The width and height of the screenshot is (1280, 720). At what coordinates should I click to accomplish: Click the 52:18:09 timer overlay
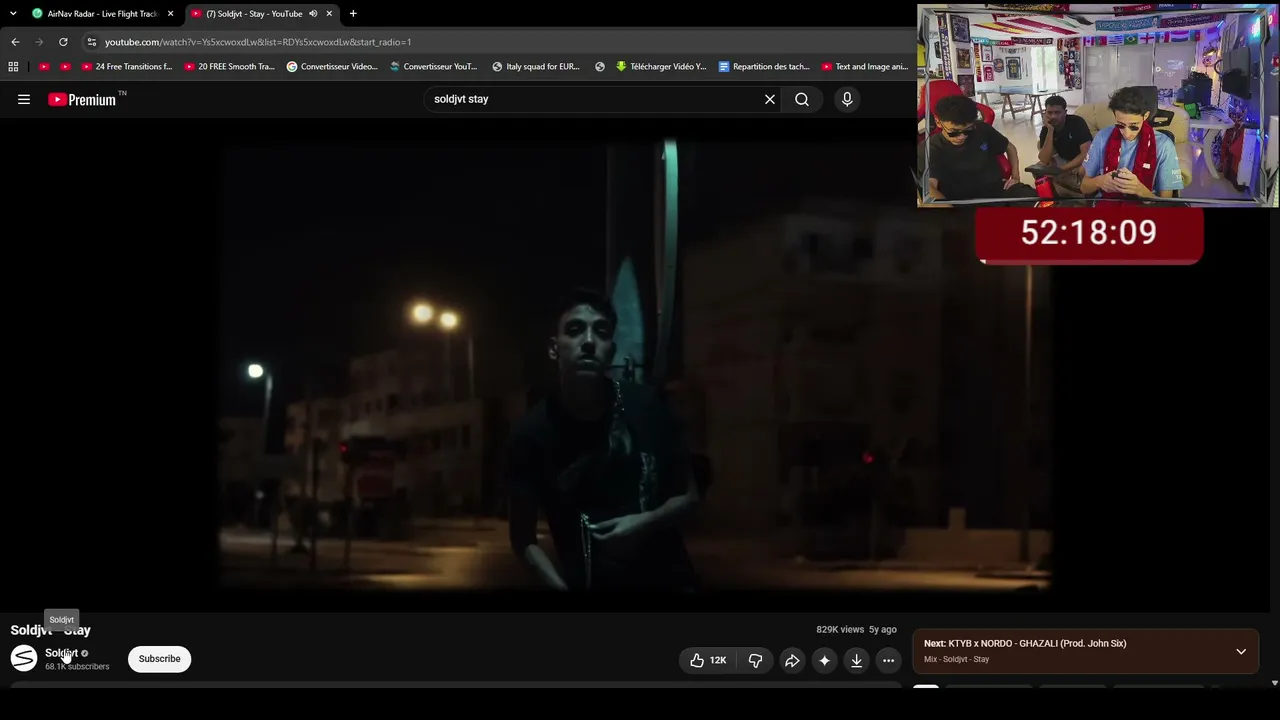point(1089,233)
